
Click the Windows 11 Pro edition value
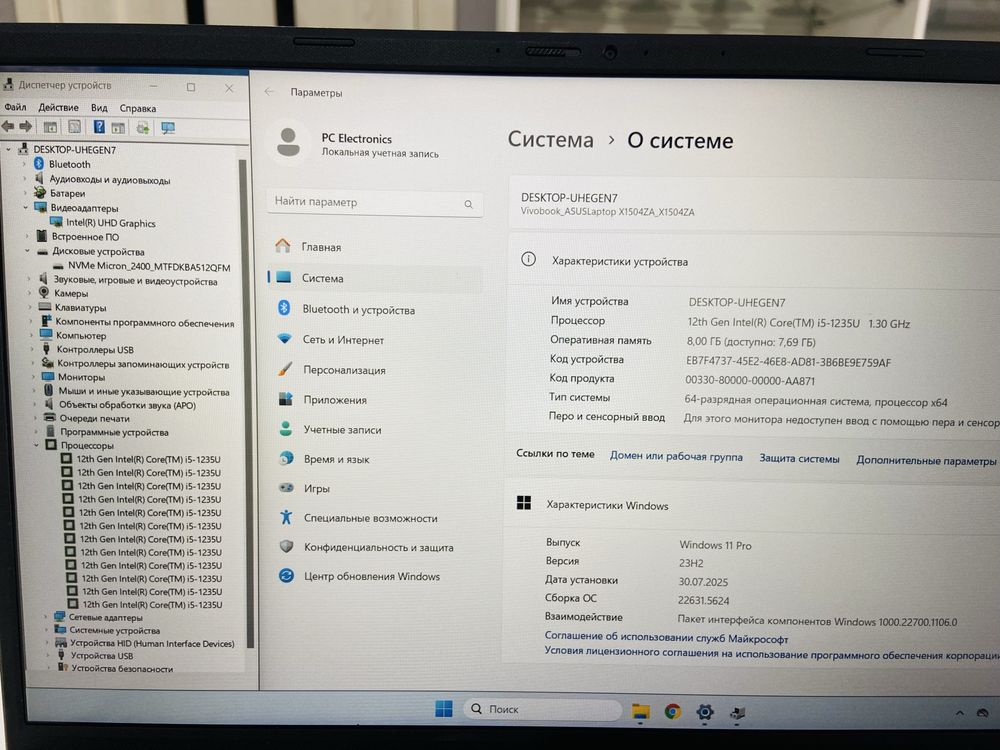click(715, 545)
